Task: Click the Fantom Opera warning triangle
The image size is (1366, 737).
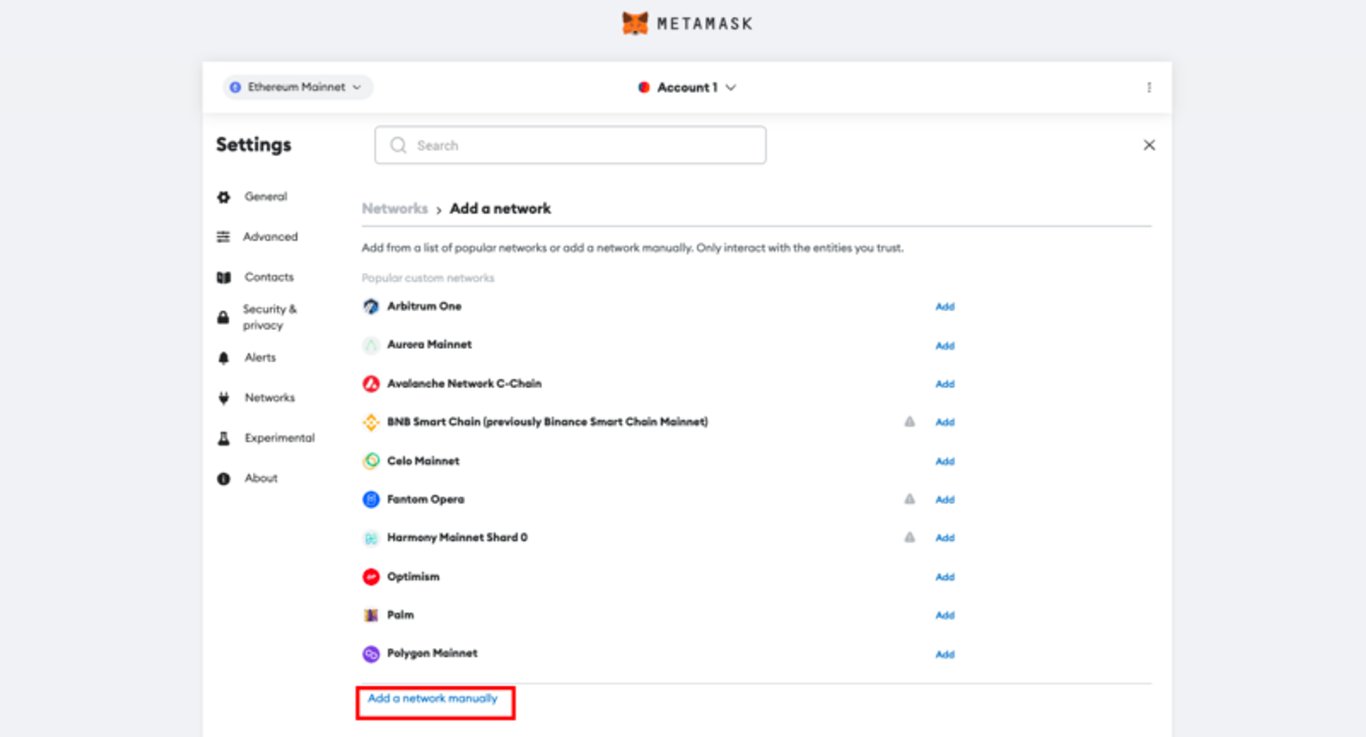Action: 910,499
